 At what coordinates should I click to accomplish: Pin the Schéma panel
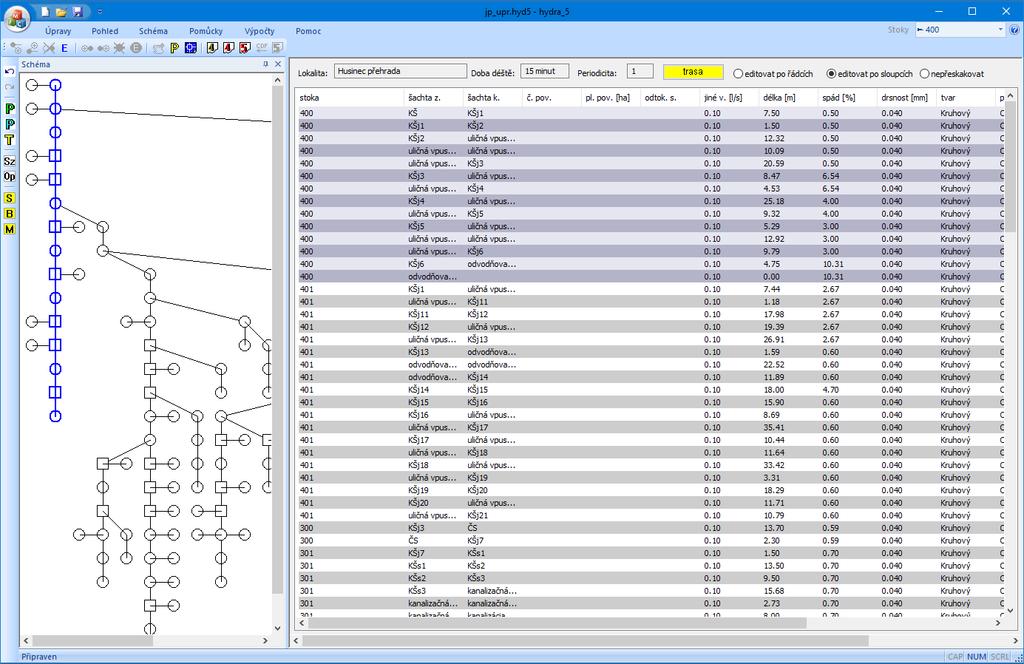pyautogui.click(x=266, y=64)
